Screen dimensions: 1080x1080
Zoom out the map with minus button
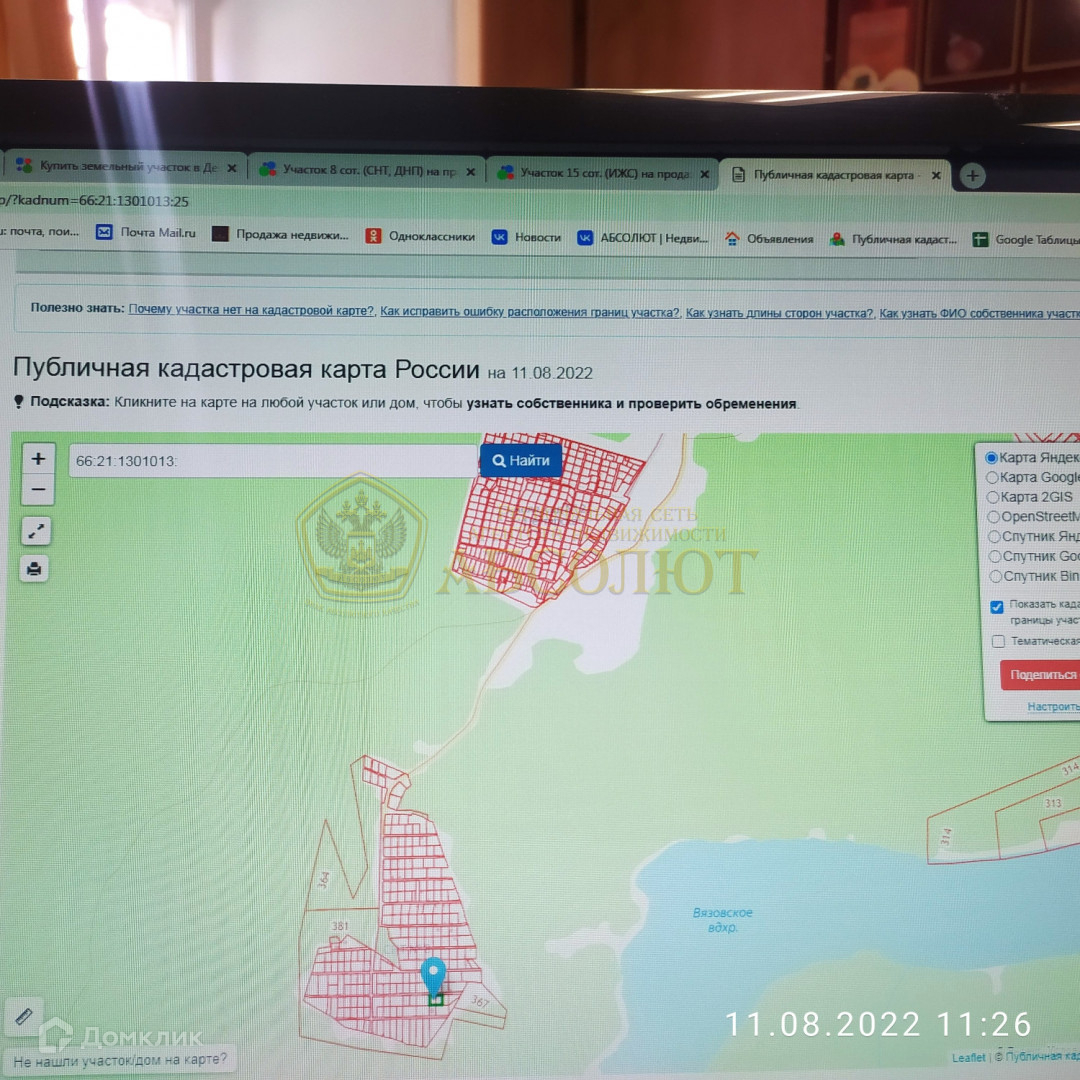39,490
